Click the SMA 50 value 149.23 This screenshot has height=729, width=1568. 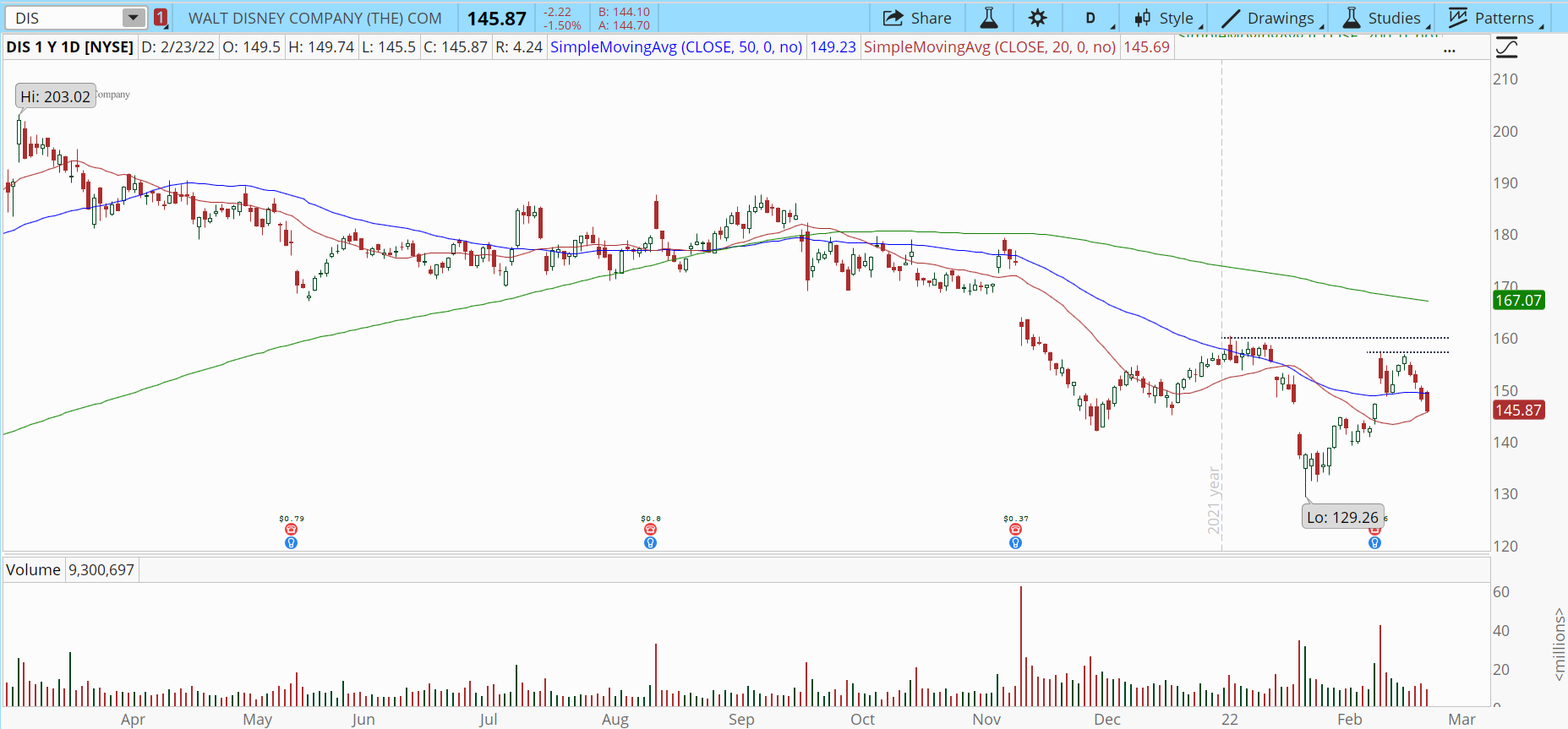pyautogui.click(x=833, y=47)
